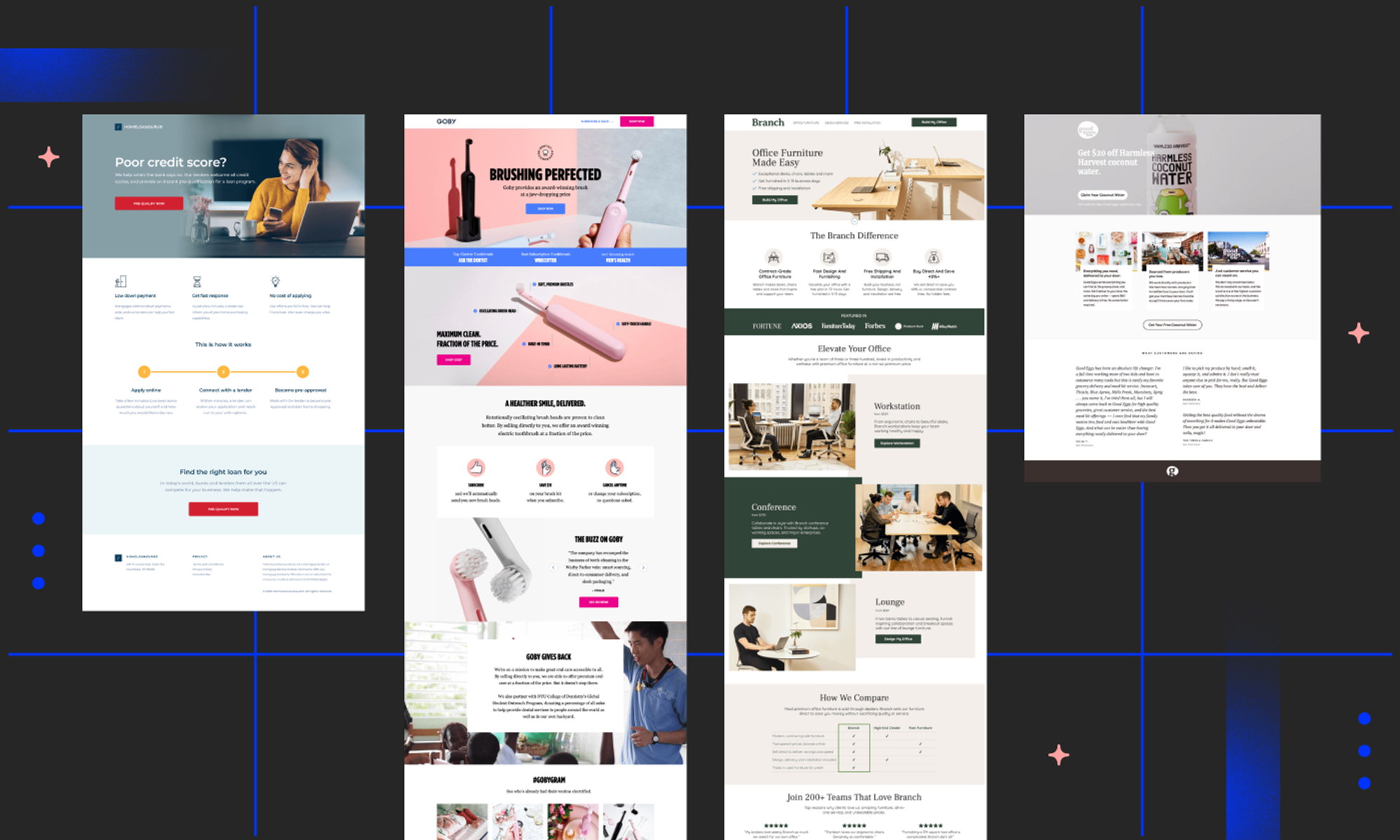Toggle the GOBY SHOP NOW pink button
The width and height of the screenshot is (1400, 840).
pos(637,122)
